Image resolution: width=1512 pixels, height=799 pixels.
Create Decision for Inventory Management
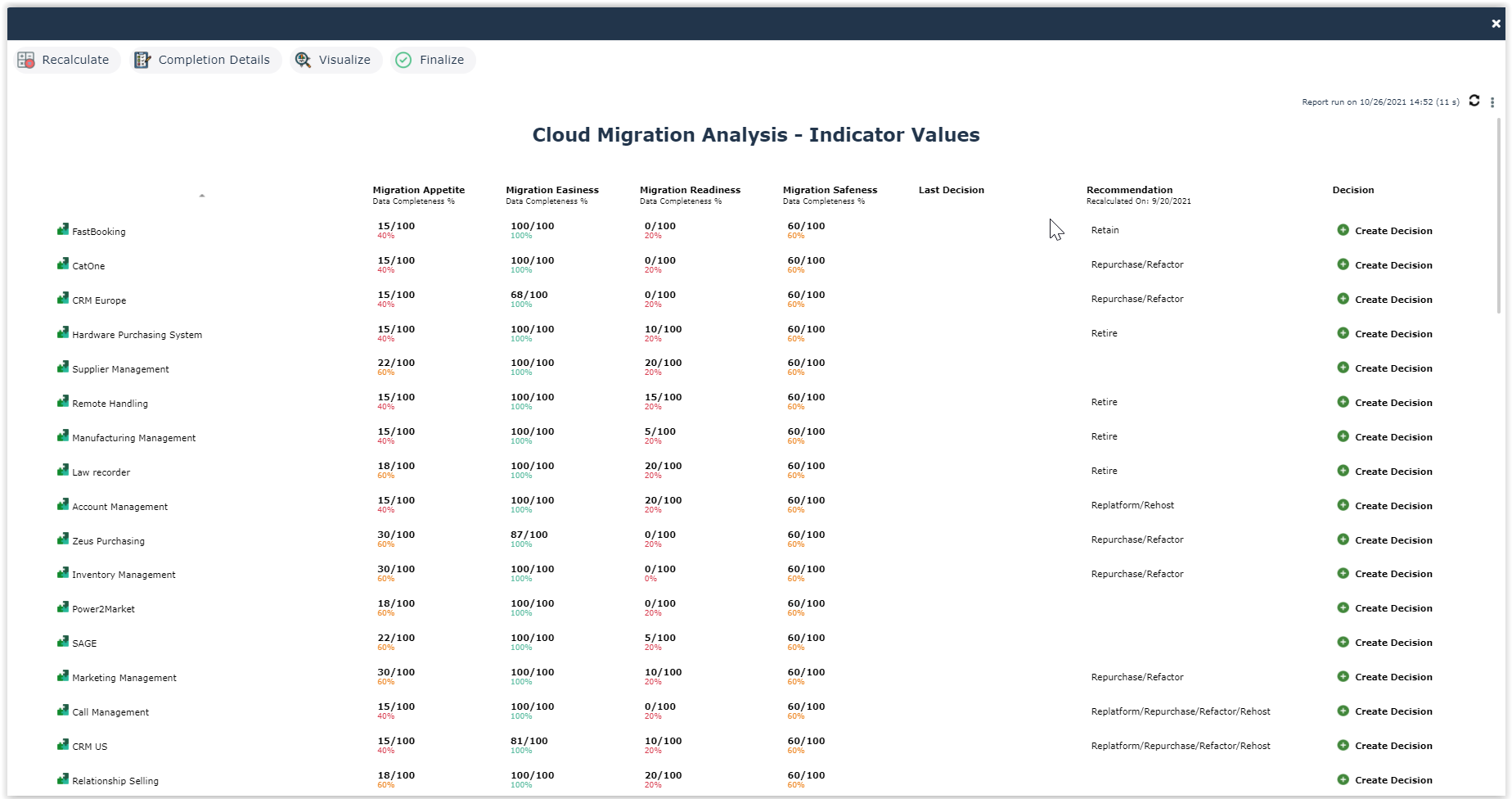click(1385, 574)
